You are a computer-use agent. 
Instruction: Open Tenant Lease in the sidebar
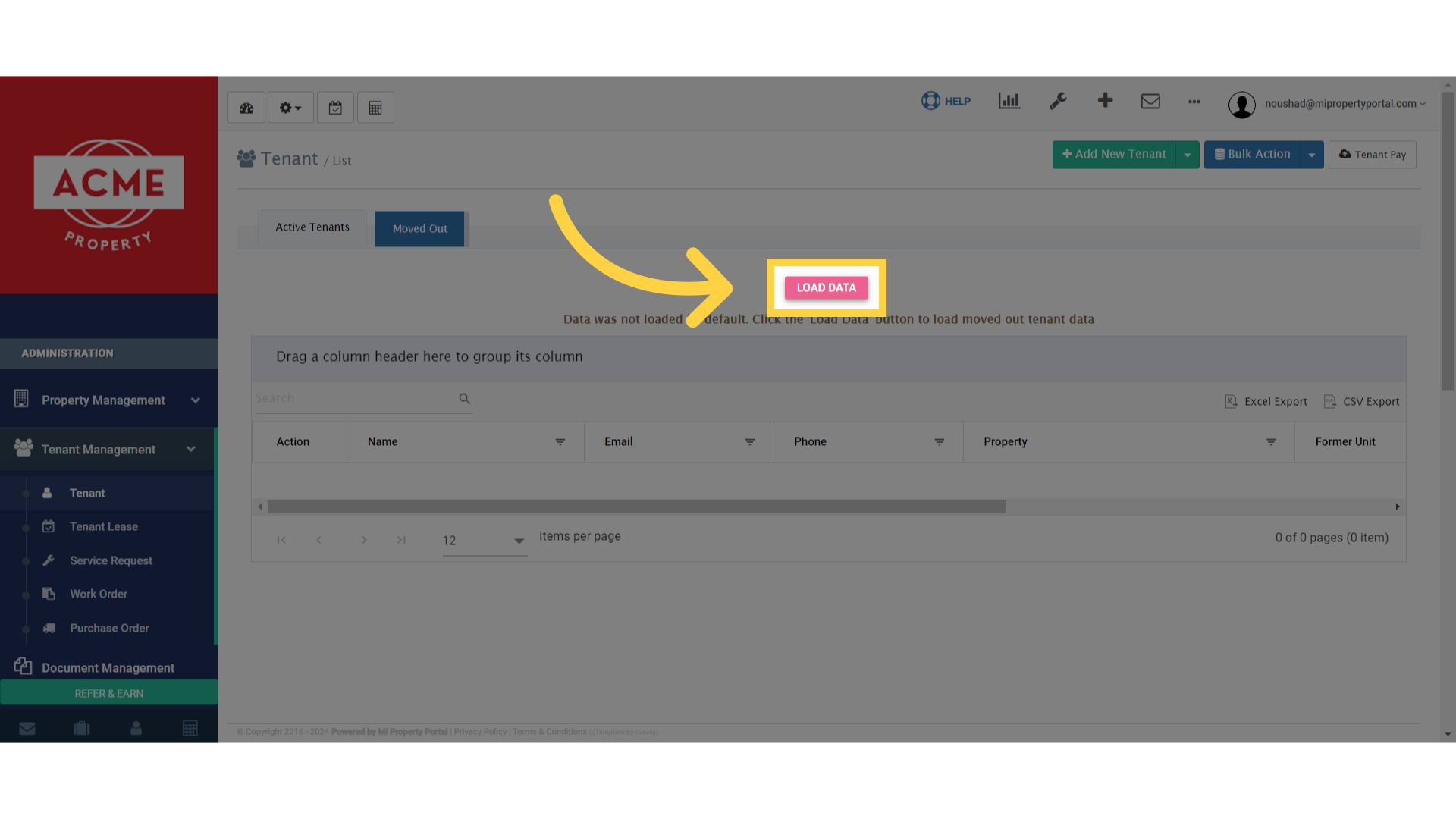104,526
